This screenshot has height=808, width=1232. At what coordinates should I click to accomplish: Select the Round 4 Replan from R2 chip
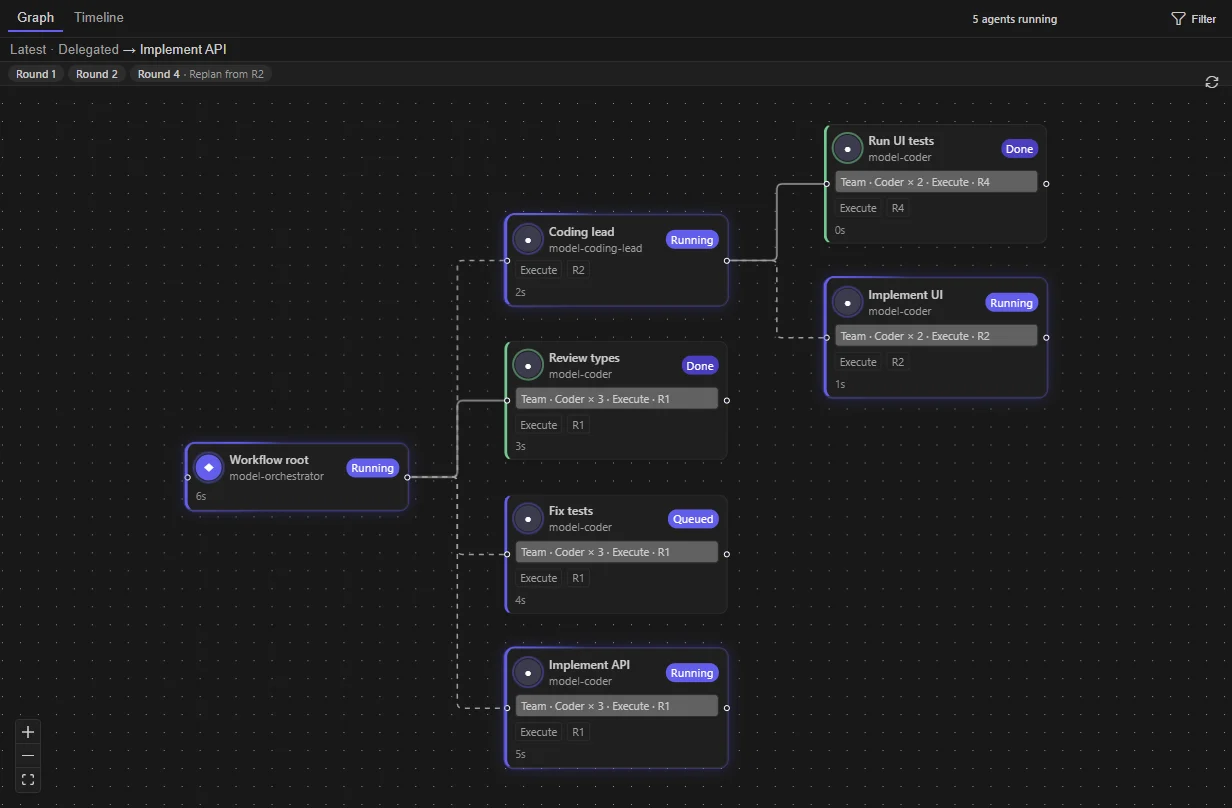pos(201,74)
